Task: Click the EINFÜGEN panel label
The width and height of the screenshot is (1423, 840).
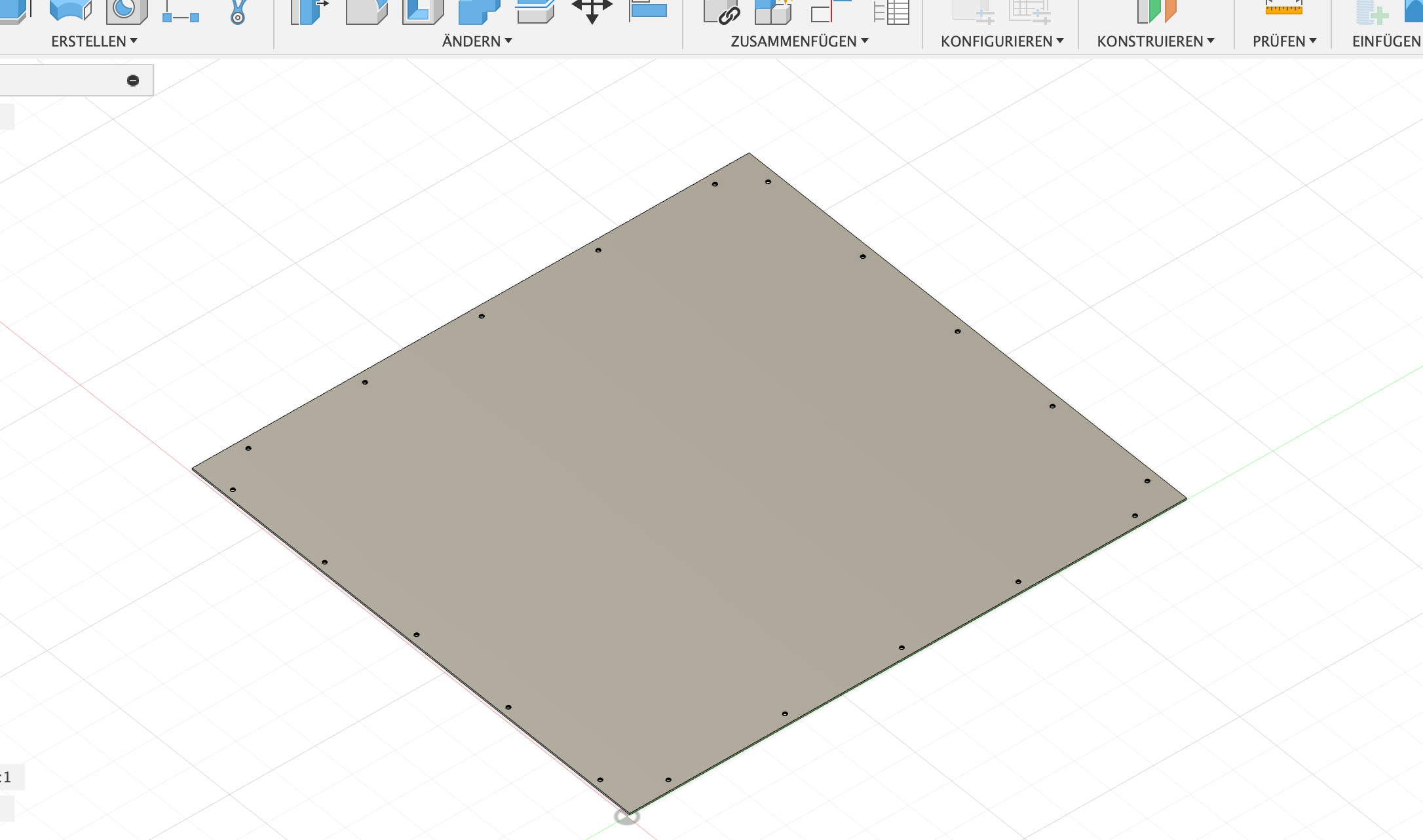Action: click(x=1386, y=41)
